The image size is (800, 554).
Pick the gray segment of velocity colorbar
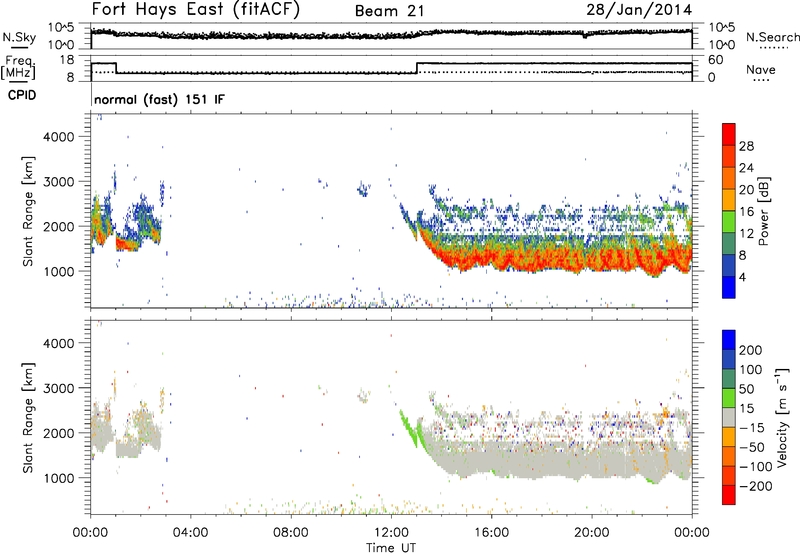[x=729, y=417]
